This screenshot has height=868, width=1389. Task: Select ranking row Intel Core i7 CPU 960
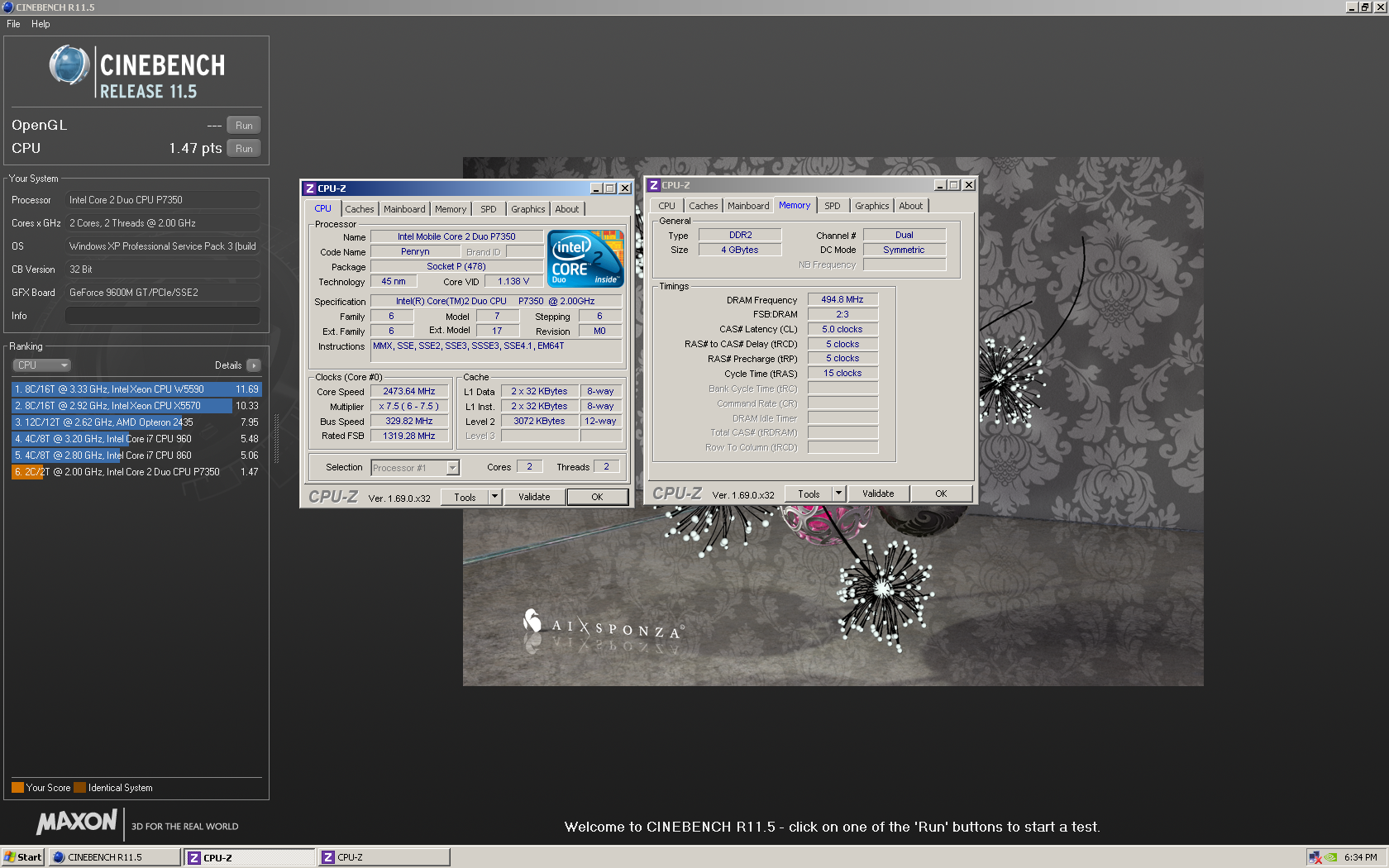point(136,439)
